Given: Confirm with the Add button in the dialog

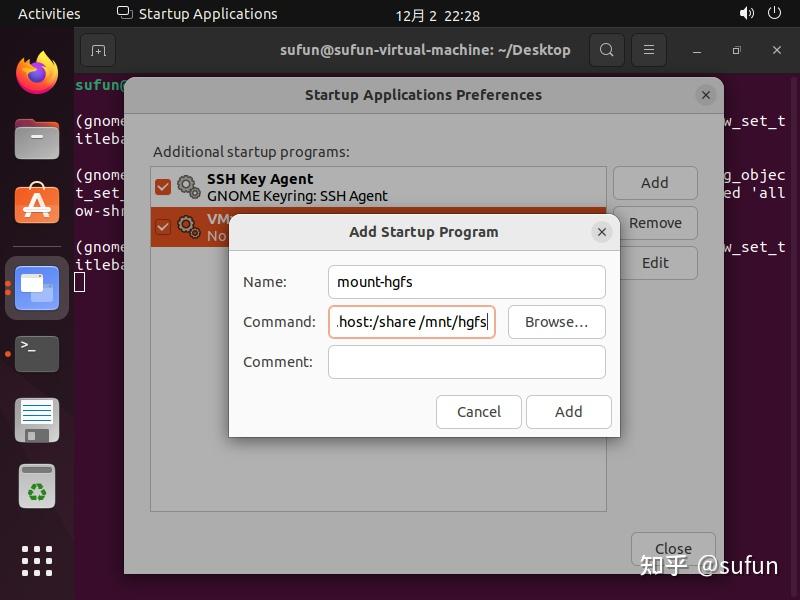Looking at the screenshot, I should pos(568,411).
